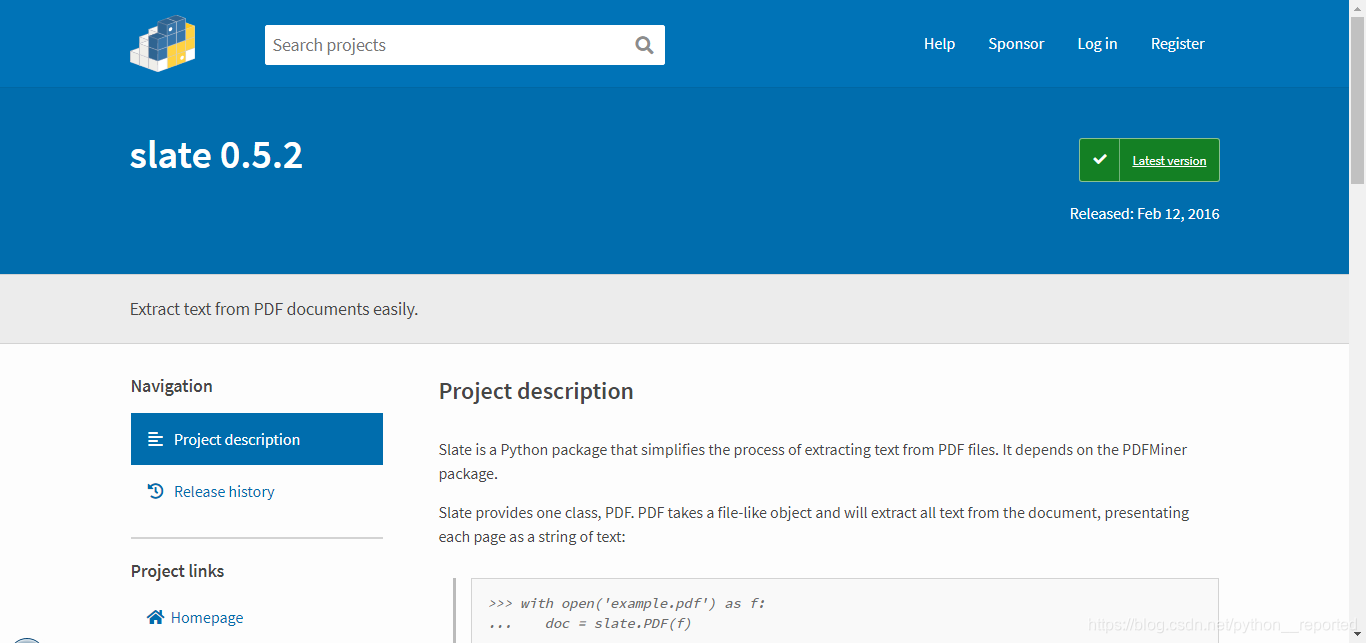Open the Help page
1366x643 pixels.
(939, 43)
